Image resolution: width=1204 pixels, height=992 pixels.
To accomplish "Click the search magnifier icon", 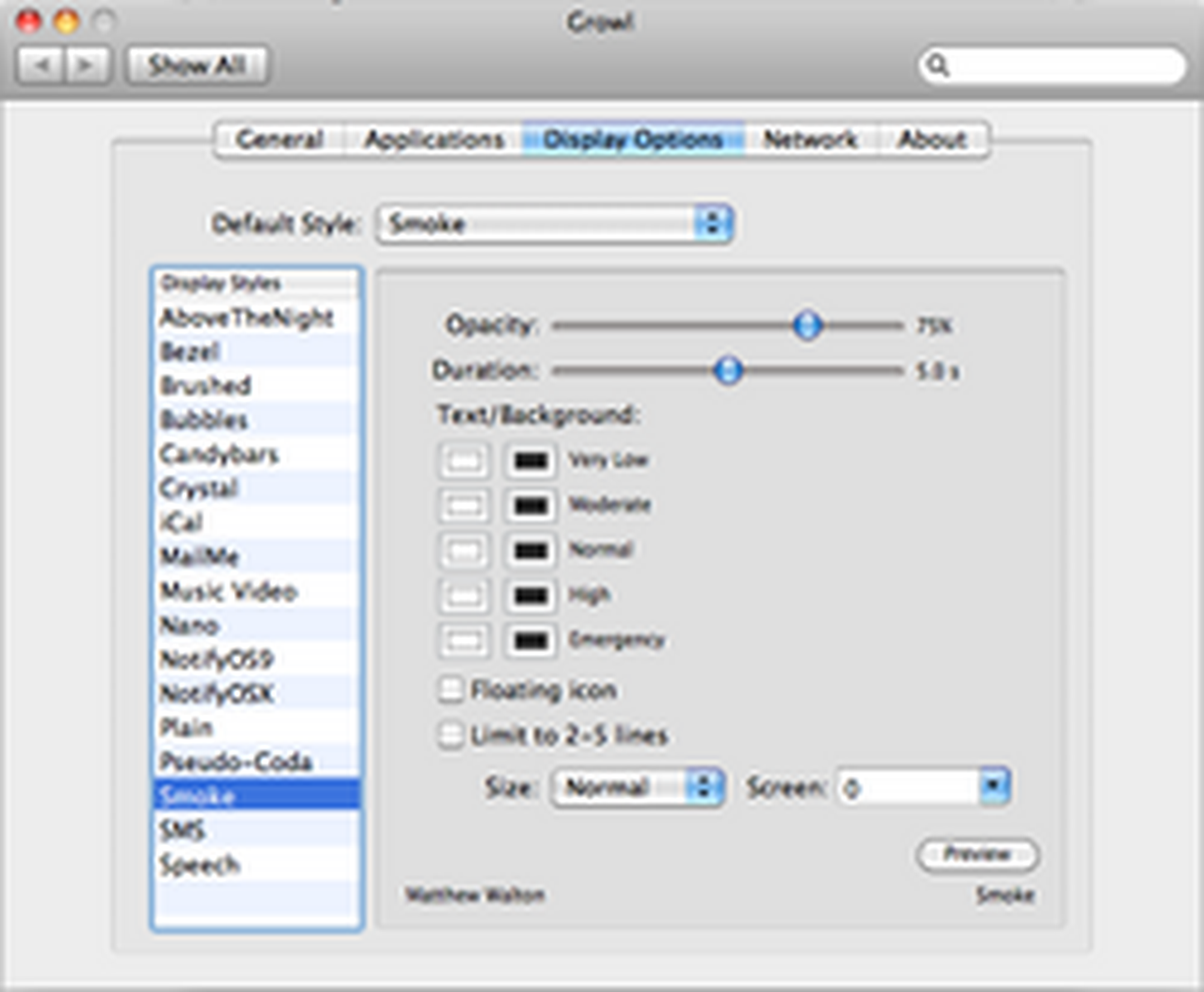I will (x=937, y=64).
